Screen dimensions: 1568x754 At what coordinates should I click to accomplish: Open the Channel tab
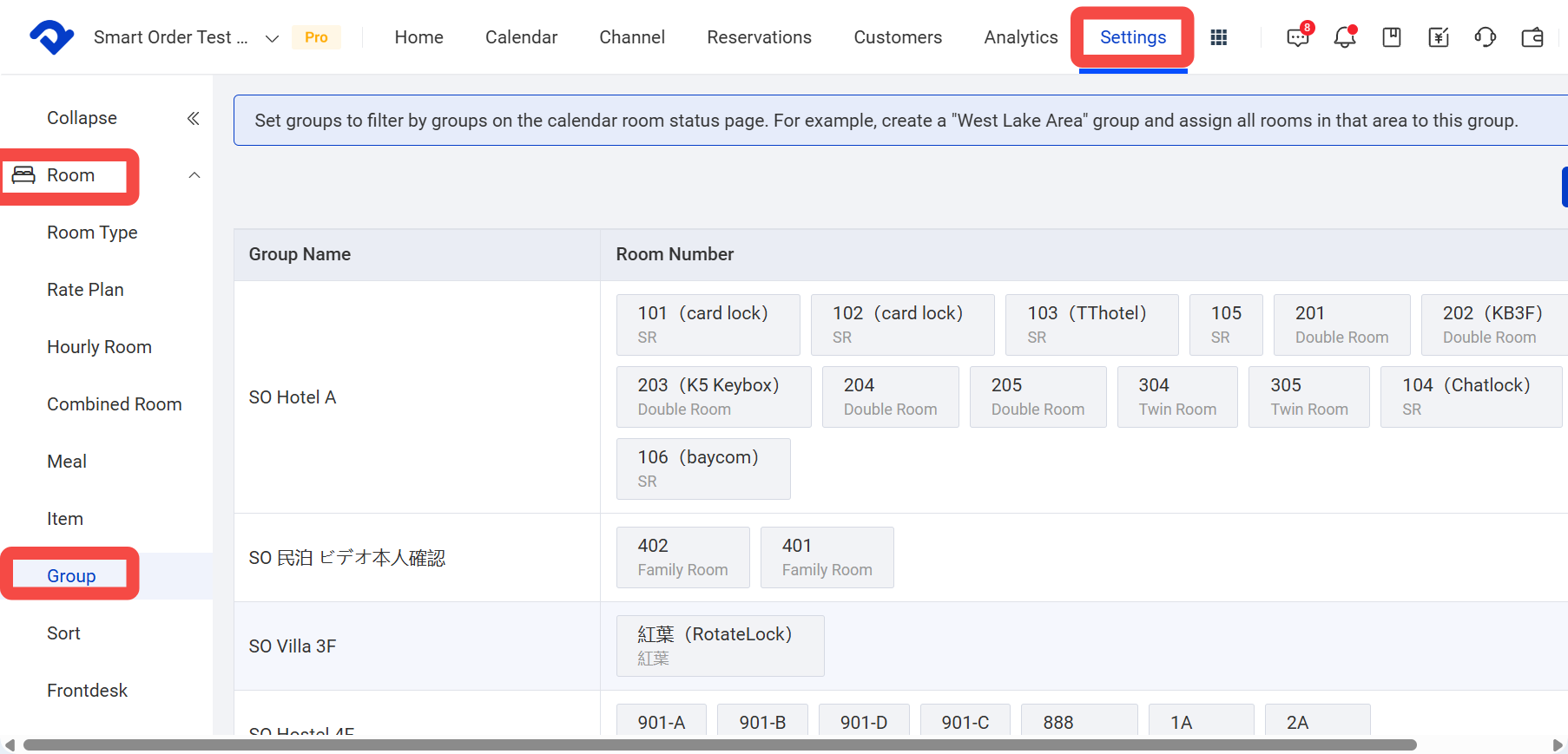(632, 37)
